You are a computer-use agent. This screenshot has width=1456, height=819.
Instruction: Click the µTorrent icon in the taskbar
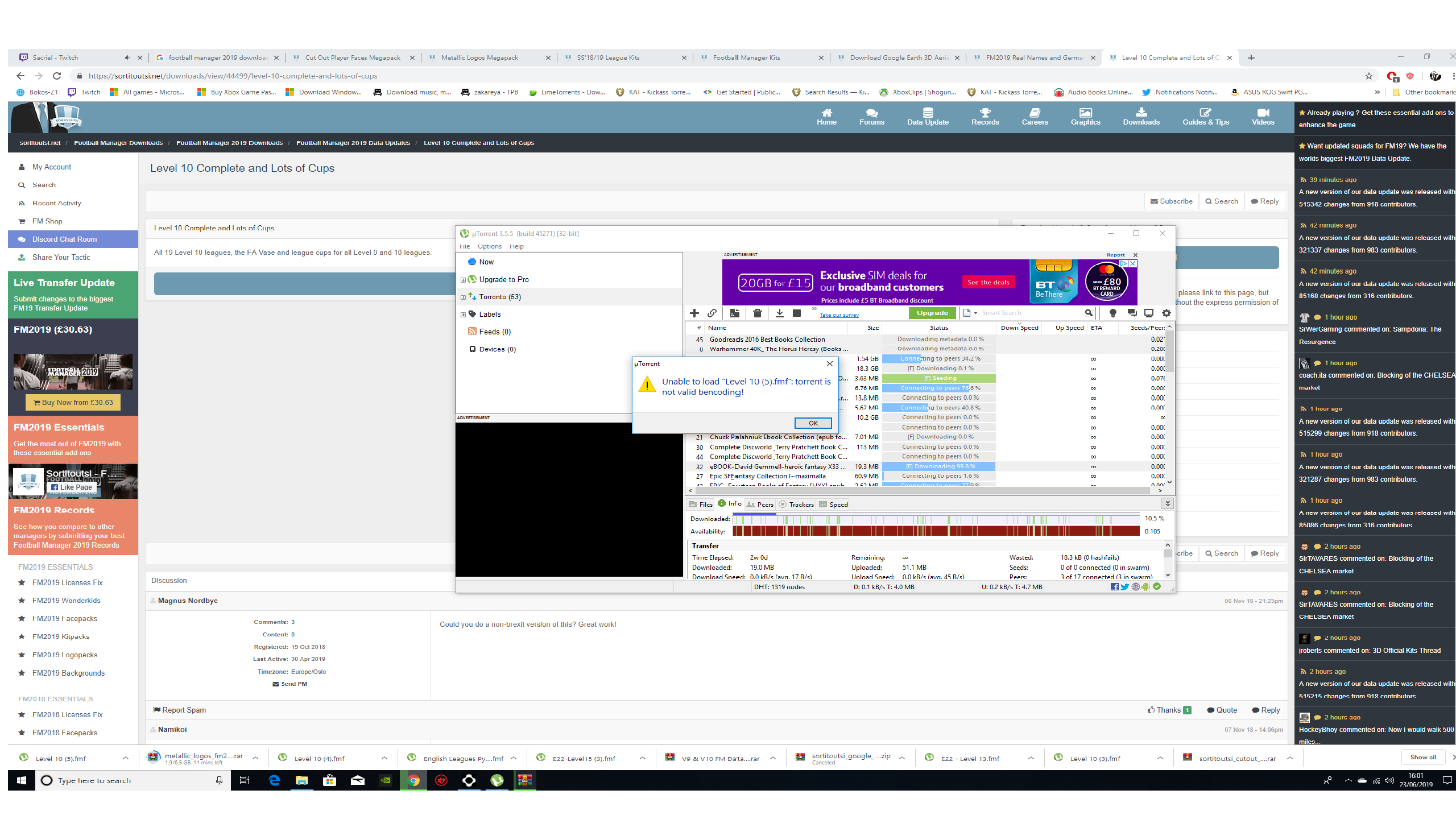[497, 780]
